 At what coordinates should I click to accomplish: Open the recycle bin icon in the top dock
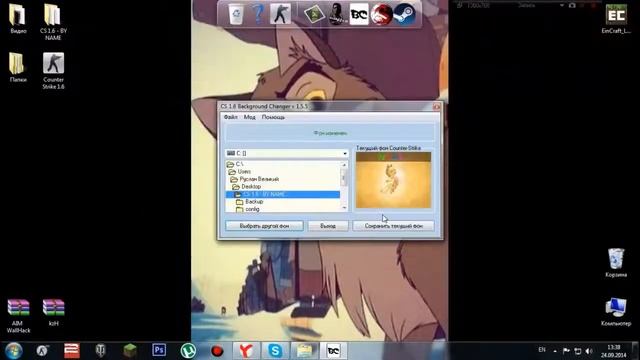pos(236,13)
